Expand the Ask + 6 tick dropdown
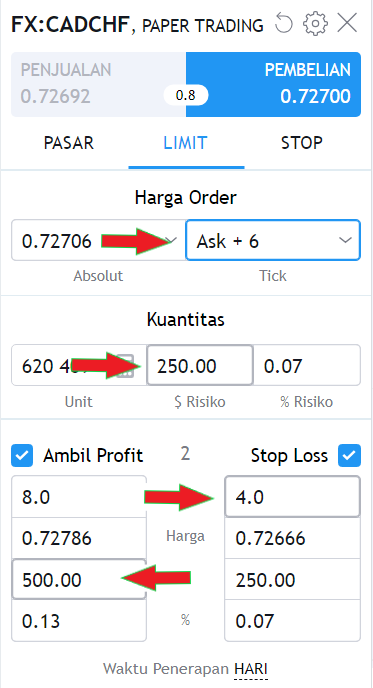 tap(345, 240)
